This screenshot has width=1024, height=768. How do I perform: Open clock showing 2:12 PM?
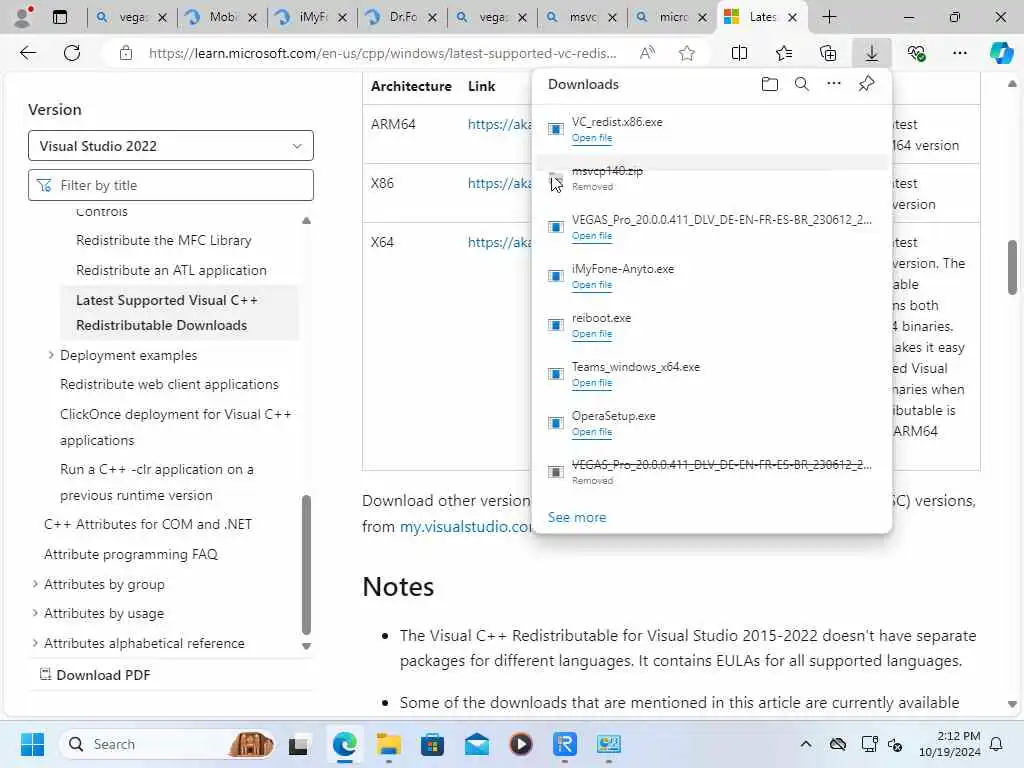point(949,744)
